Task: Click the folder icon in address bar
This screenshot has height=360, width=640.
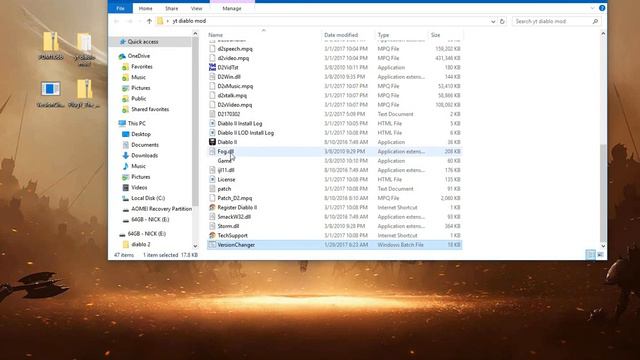Action: pyautogui.click(x=160, y=21)
